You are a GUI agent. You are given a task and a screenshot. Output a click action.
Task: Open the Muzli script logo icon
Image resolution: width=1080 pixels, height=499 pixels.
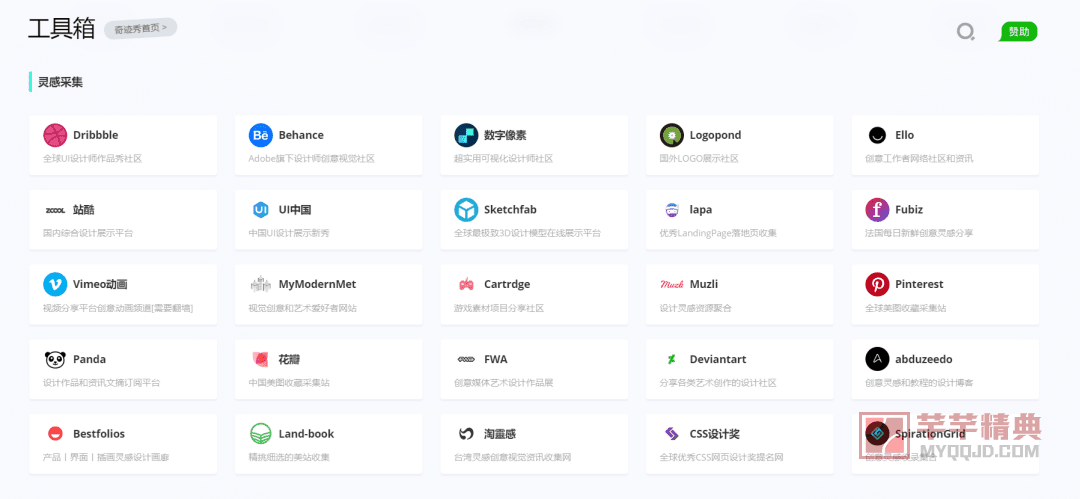(x=672, y=284)
